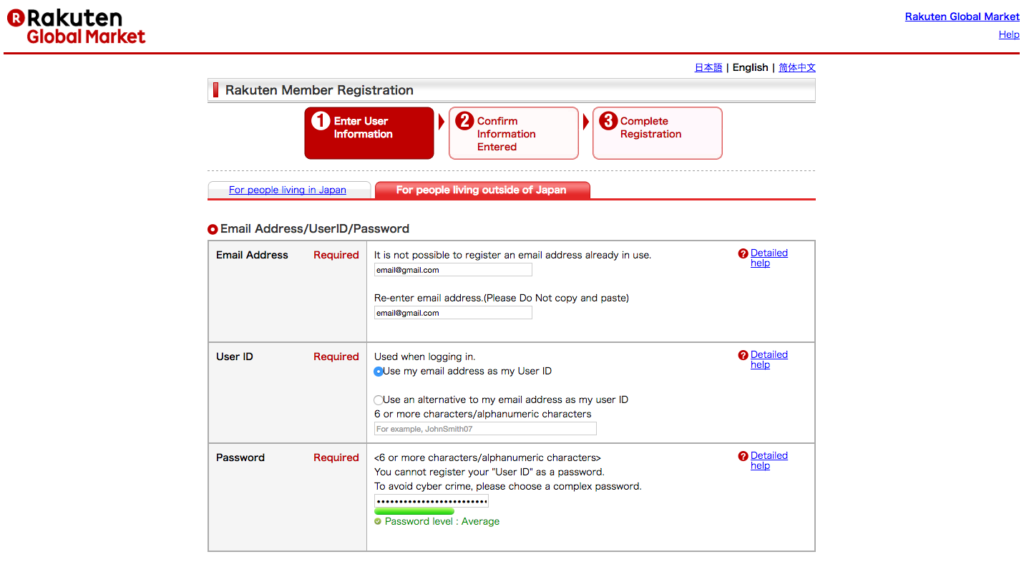Switch to For people living in Japan tab
The height and width of the screenshot is (562, 1024).
[x=287, y=190]
